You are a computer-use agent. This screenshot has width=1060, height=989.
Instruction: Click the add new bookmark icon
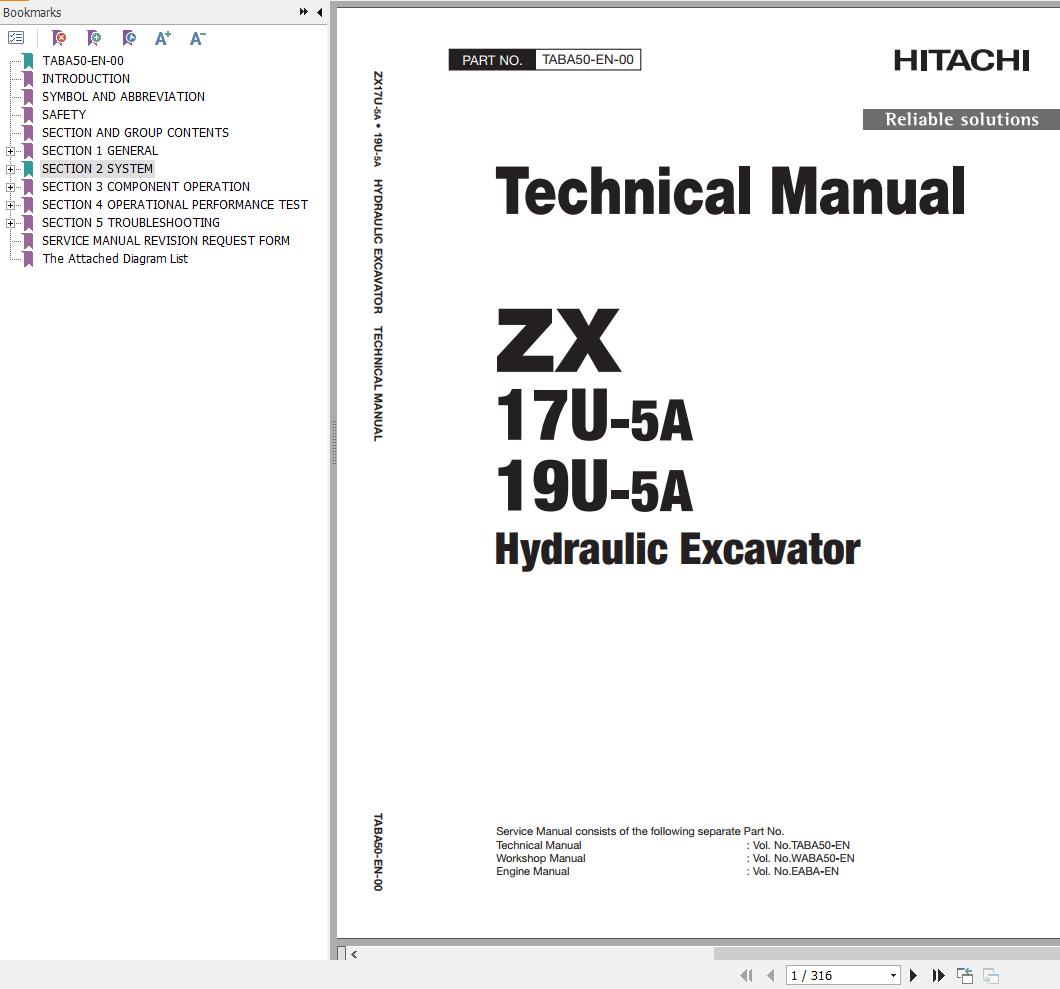click(93, 38)
